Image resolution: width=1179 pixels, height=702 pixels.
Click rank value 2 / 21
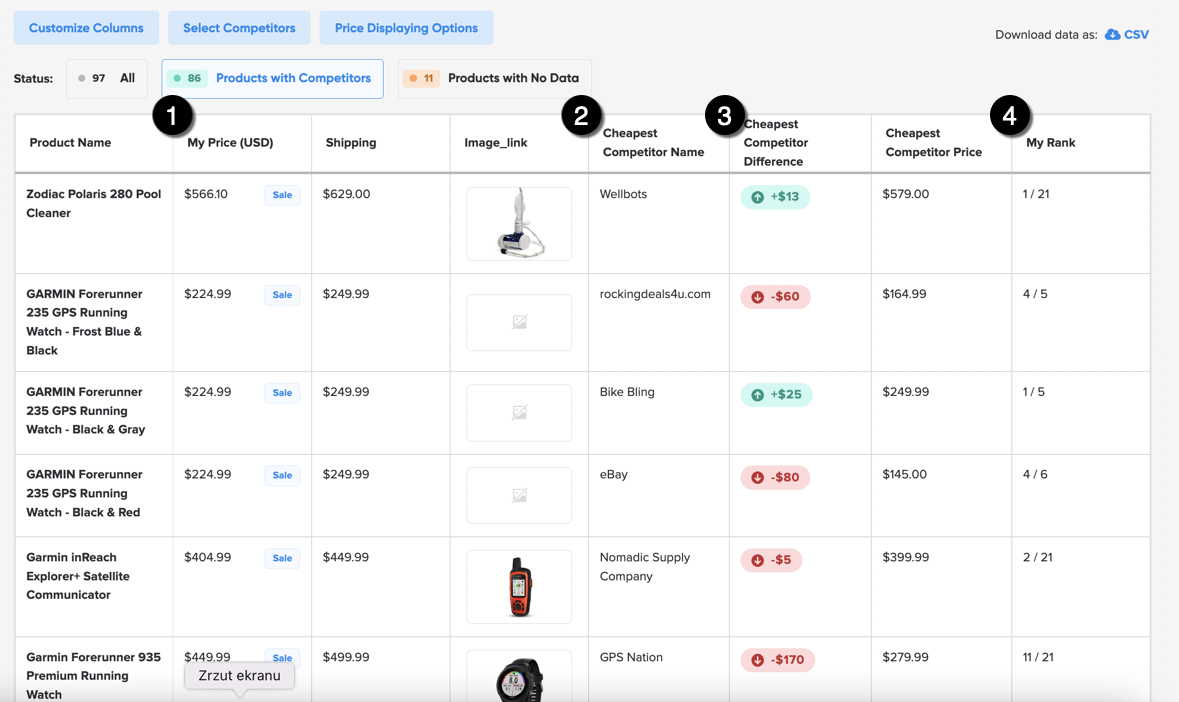click(1038, 557)
